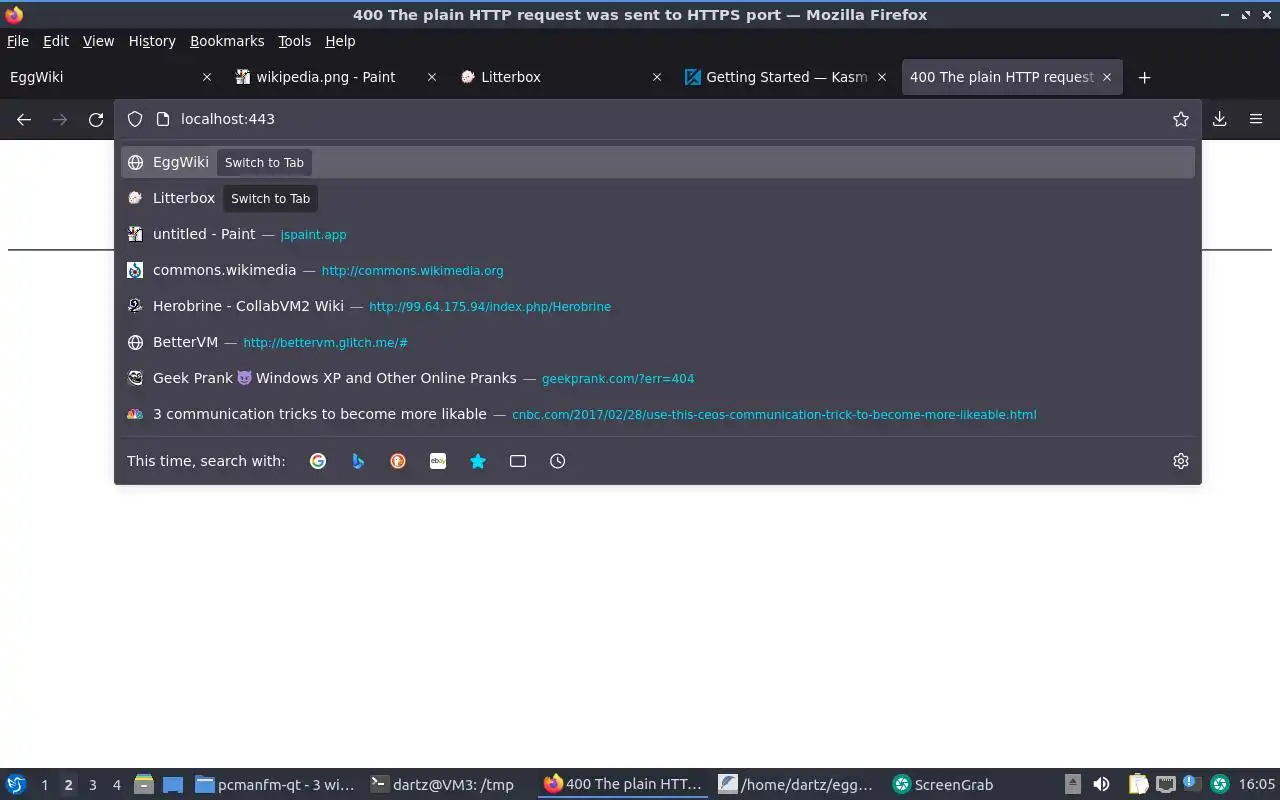The width and height of the screenshot is (1280, 800).
Task: Click the localhost:443 address field
Action: (660, 119)
